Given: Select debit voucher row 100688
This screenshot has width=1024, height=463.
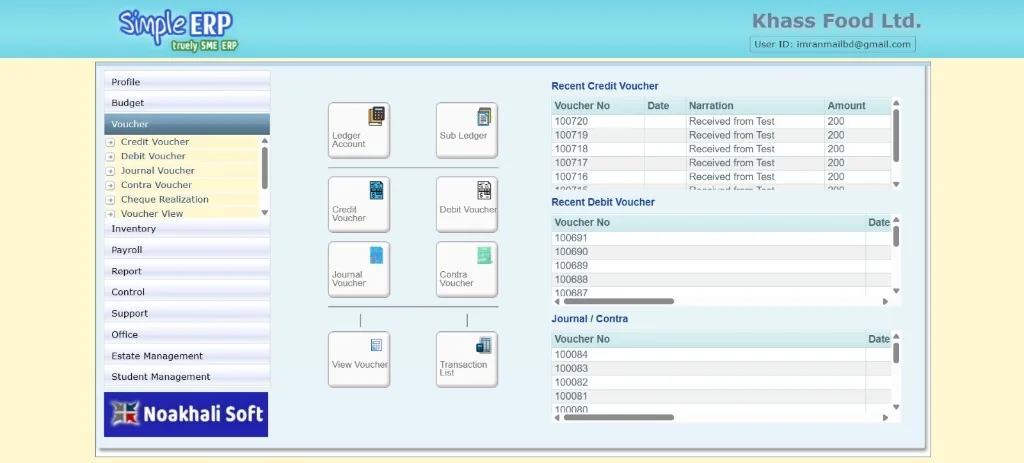Looking at the screenshot, I should pyautogui.click(x=721, y=279).
